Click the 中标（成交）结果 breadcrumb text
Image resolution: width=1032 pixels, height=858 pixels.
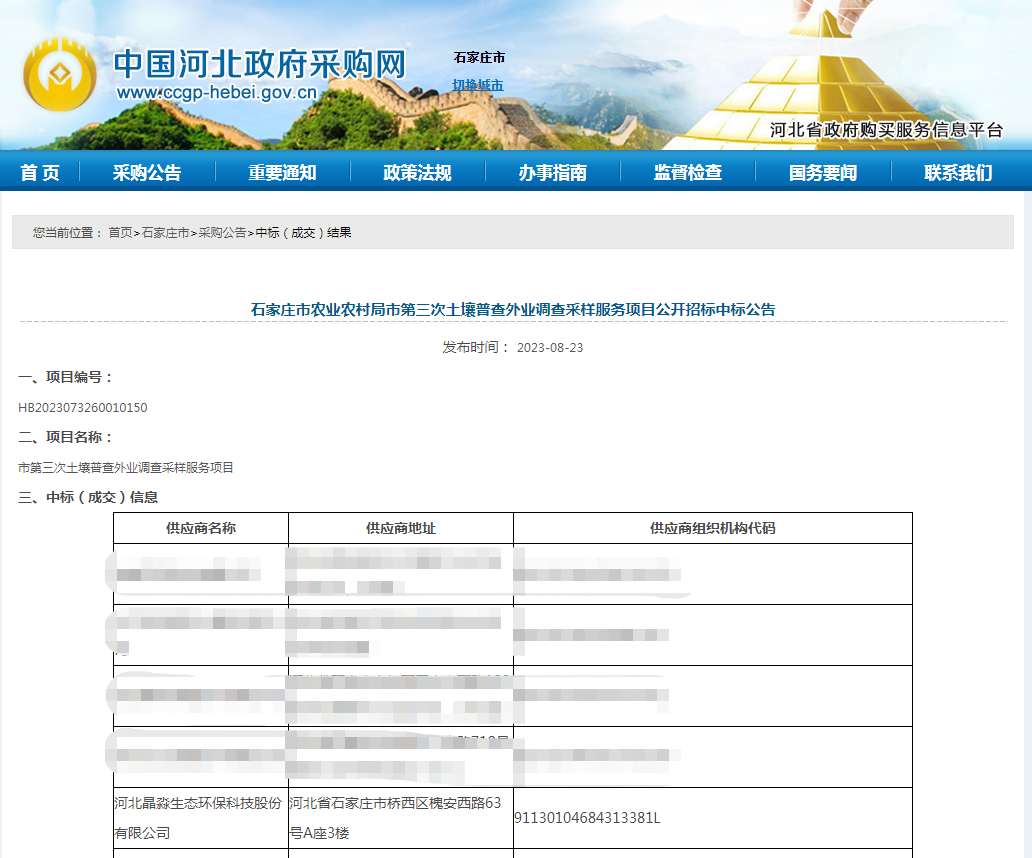[303, 232]
